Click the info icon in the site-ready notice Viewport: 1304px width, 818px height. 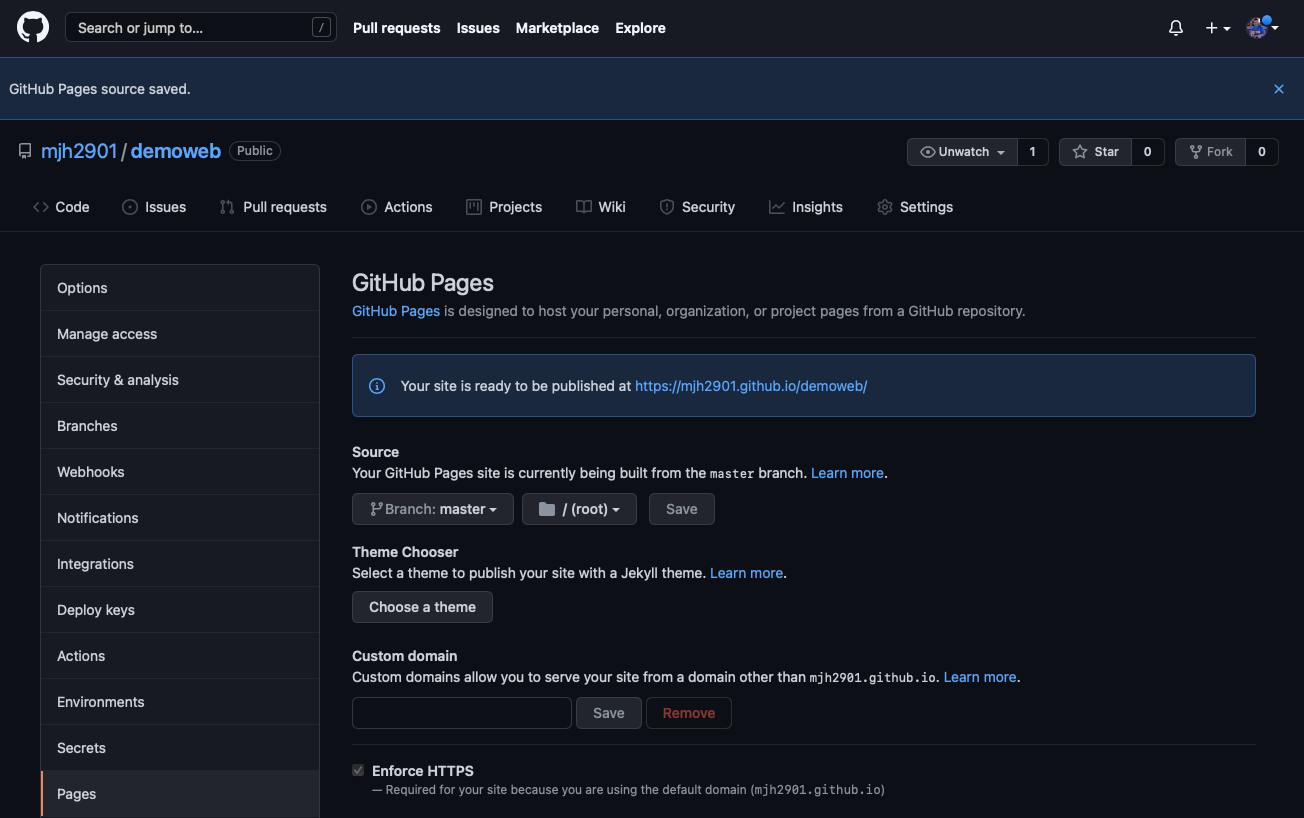click(x=377, y=386)
